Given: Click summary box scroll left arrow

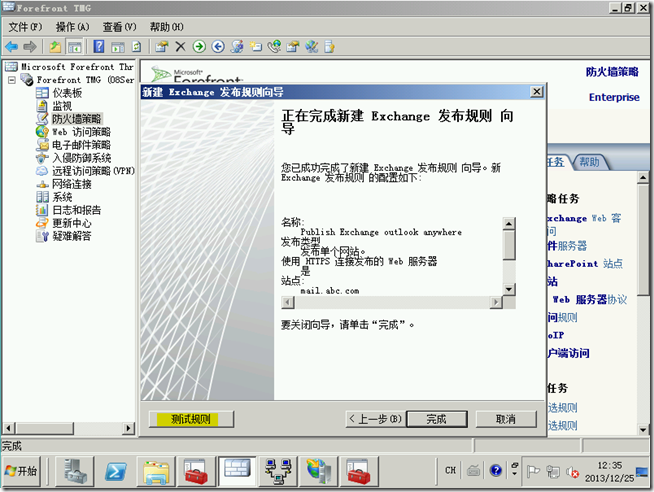Looking at the screenshot, I should pos(288,302).
